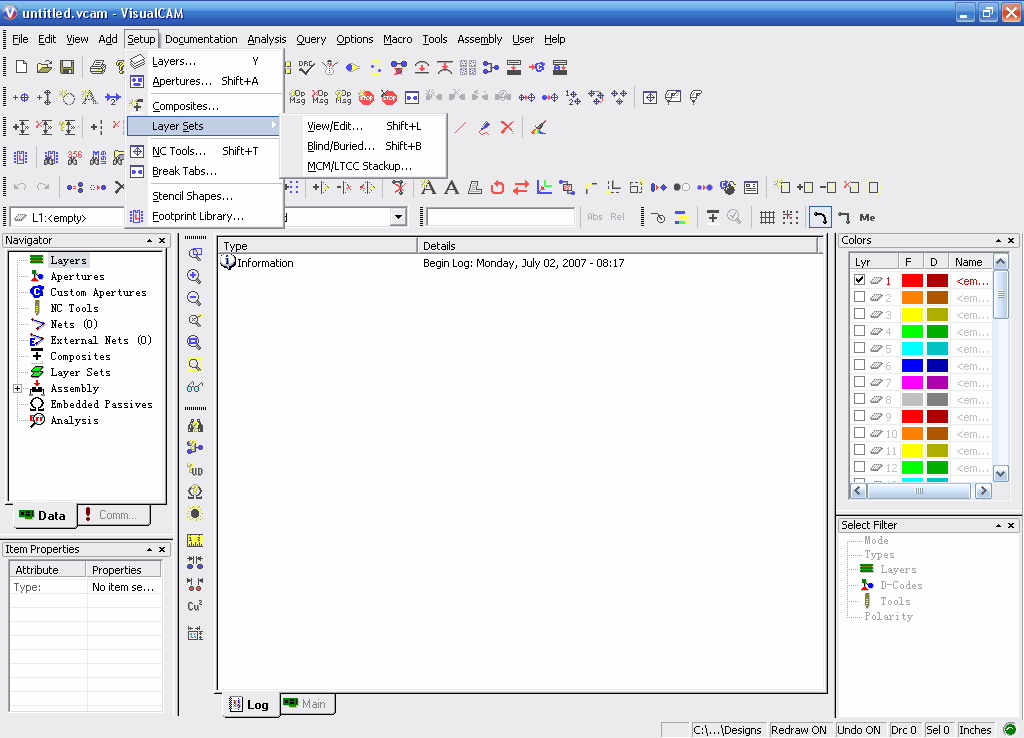Click the ruler measure icon in vertical toolbar
This screenshot has width=1024, height=738.
[195, 540]
